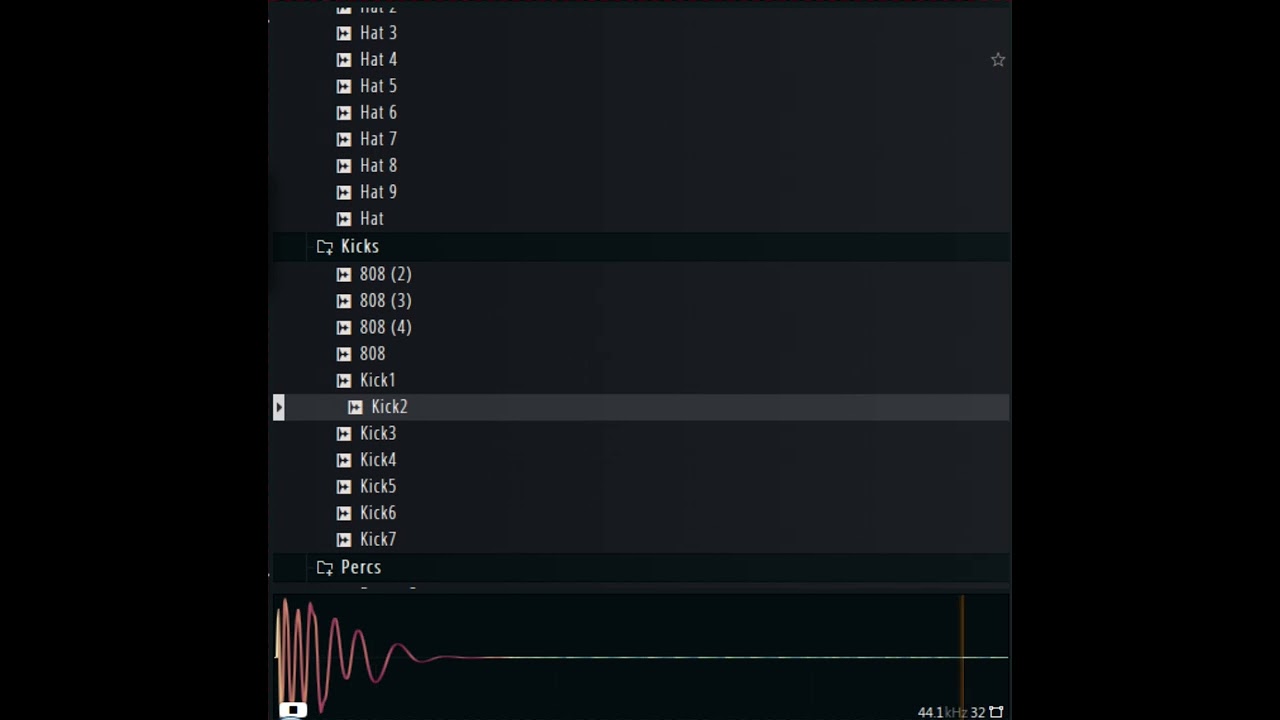Click the sample icon beside Hat 9

(344, 192)
